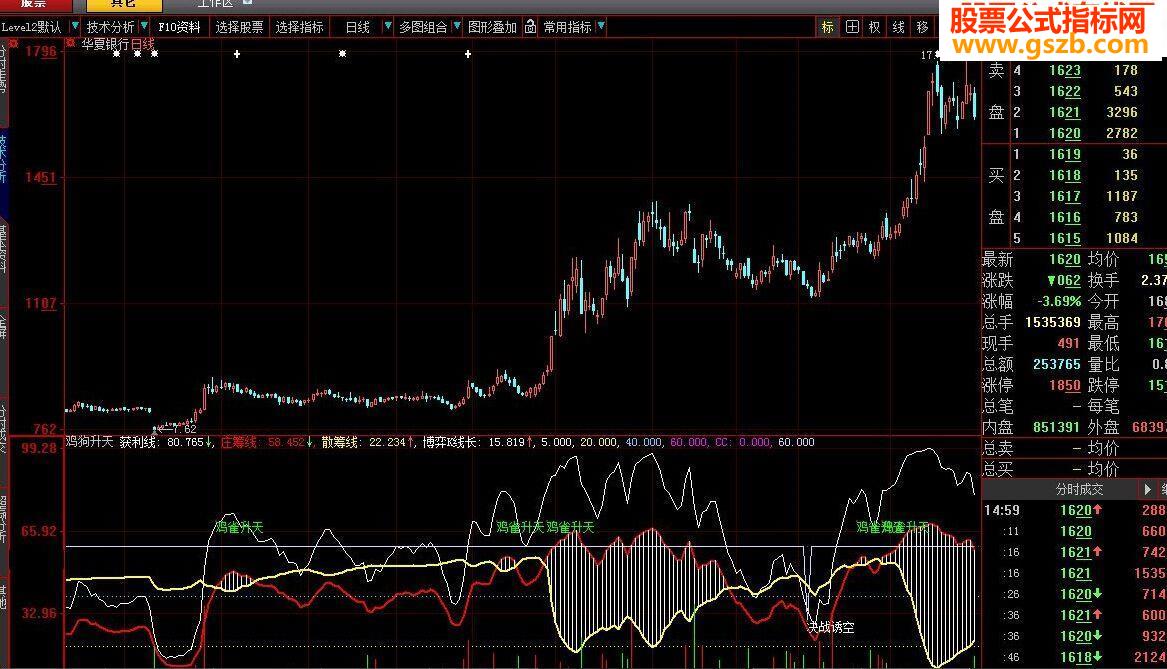Open F10资料 company info

[179, 27]
